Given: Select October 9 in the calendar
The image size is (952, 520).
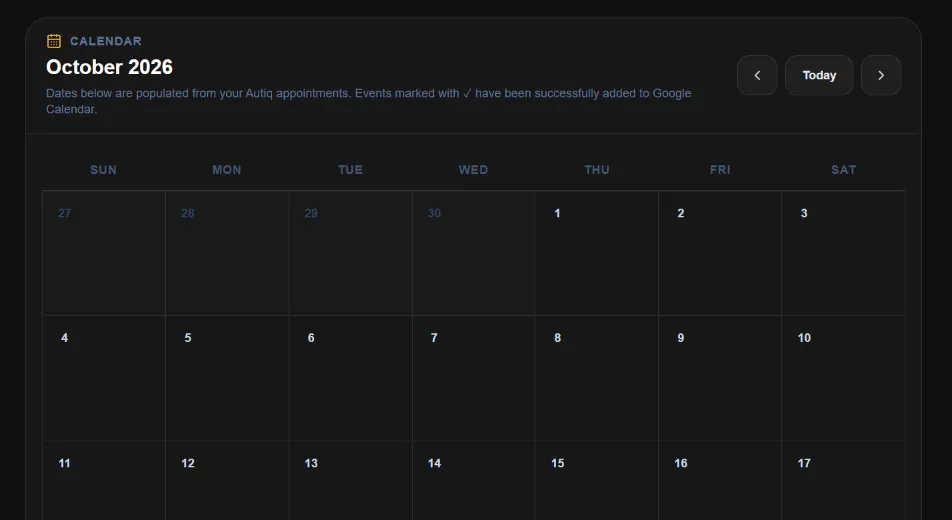Looking at the screenshot, I should tap(720, 378).
